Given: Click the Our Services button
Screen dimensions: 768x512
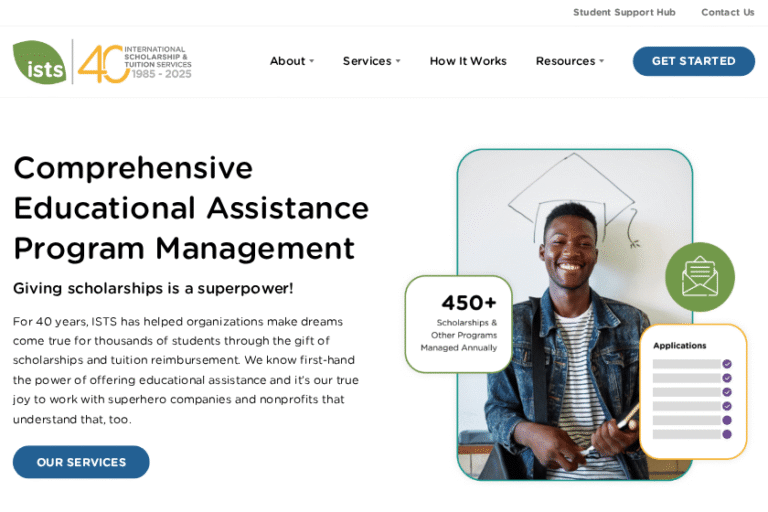Looking at the screenshot, I should point(81,462).
